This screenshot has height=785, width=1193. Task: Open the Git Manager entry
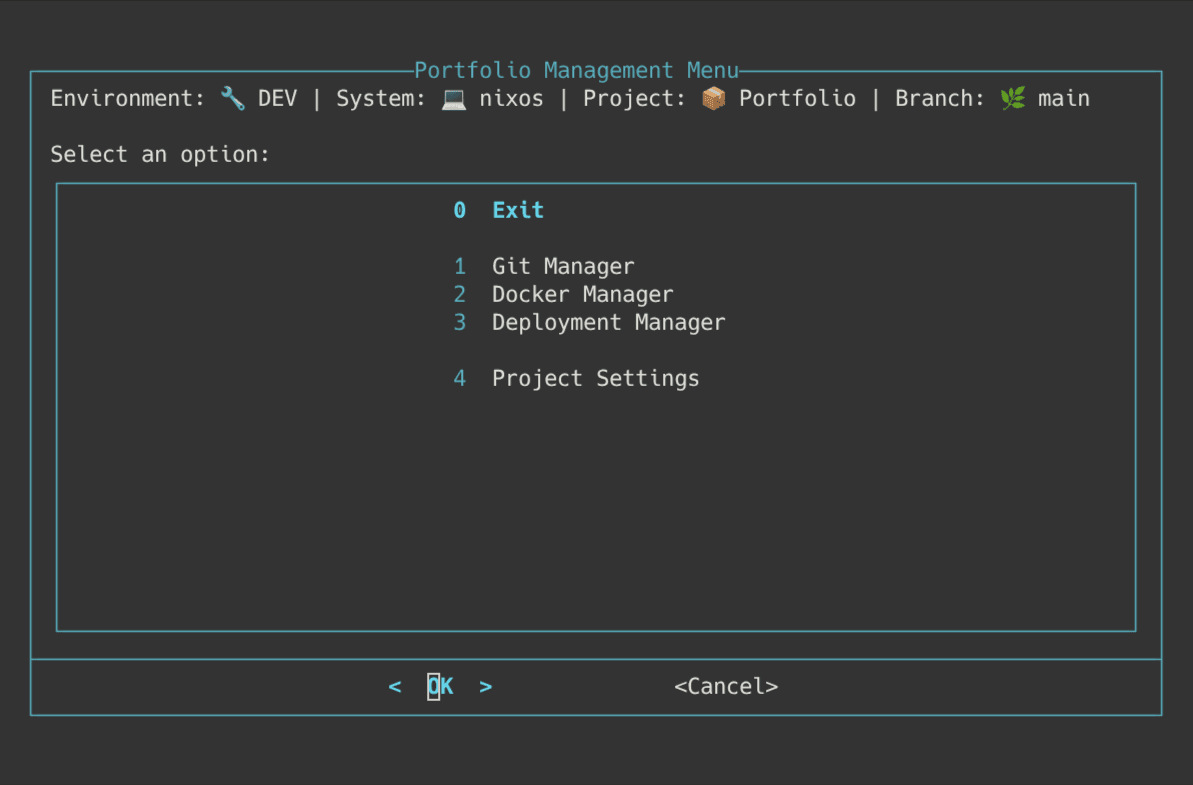(563, 266)
